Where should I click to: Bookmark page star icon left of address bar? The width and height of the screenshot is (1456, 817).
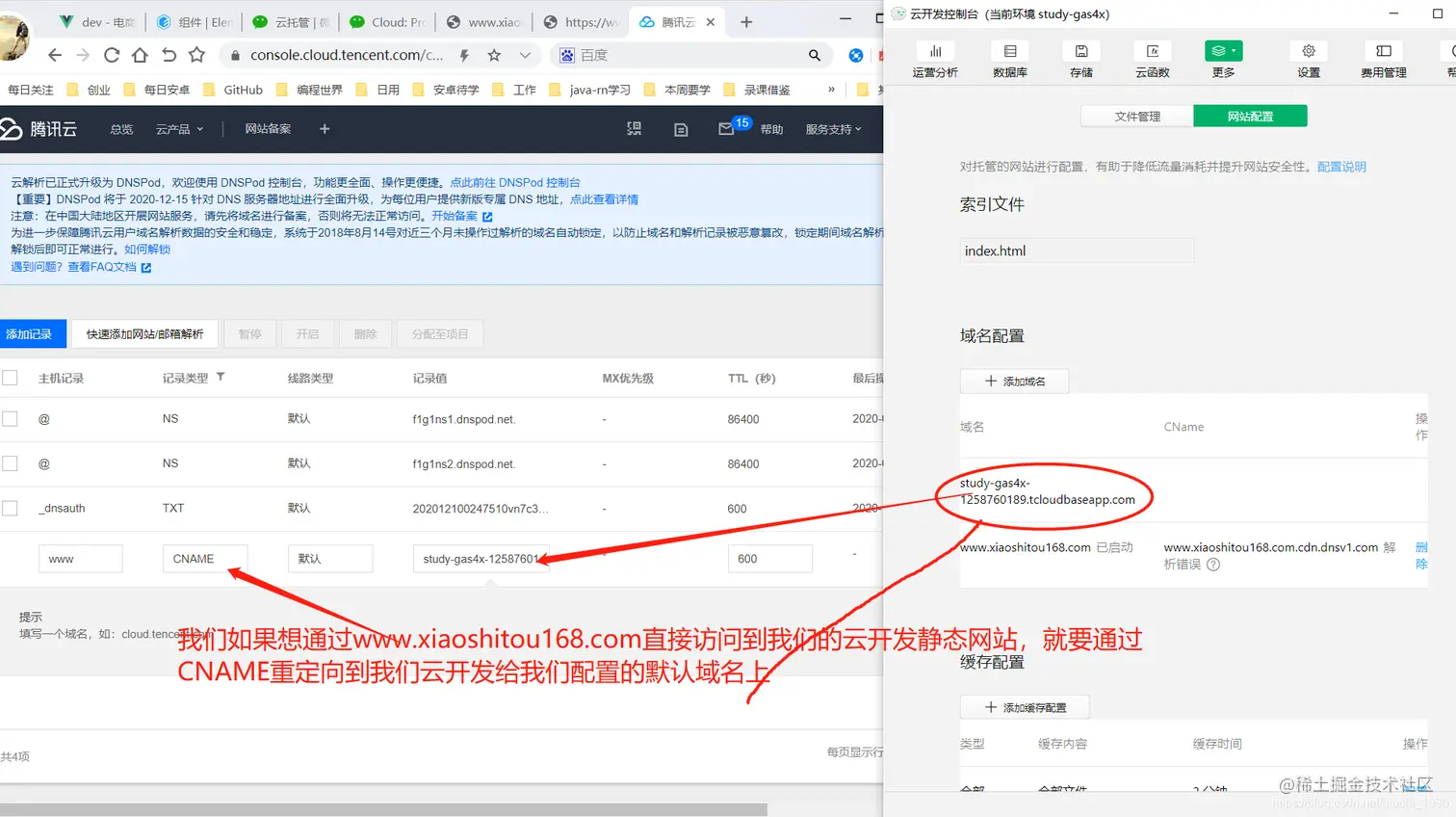[x=197, y=55]
